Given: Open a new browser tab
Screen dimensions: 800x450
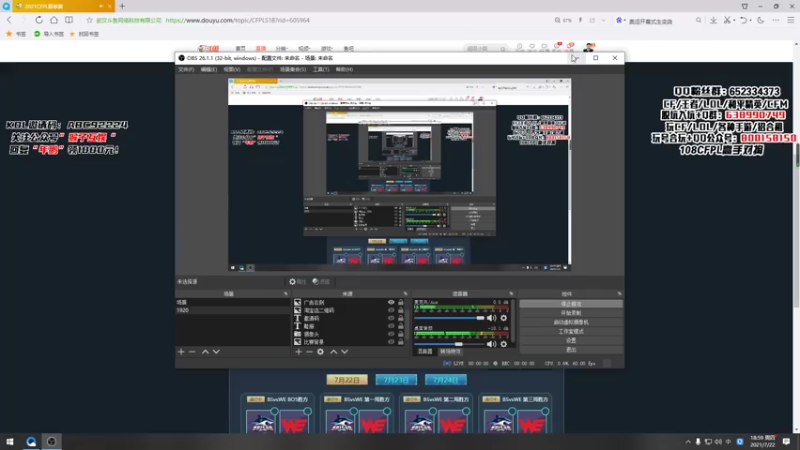Looking at the screenshot, I should [122, 6].
